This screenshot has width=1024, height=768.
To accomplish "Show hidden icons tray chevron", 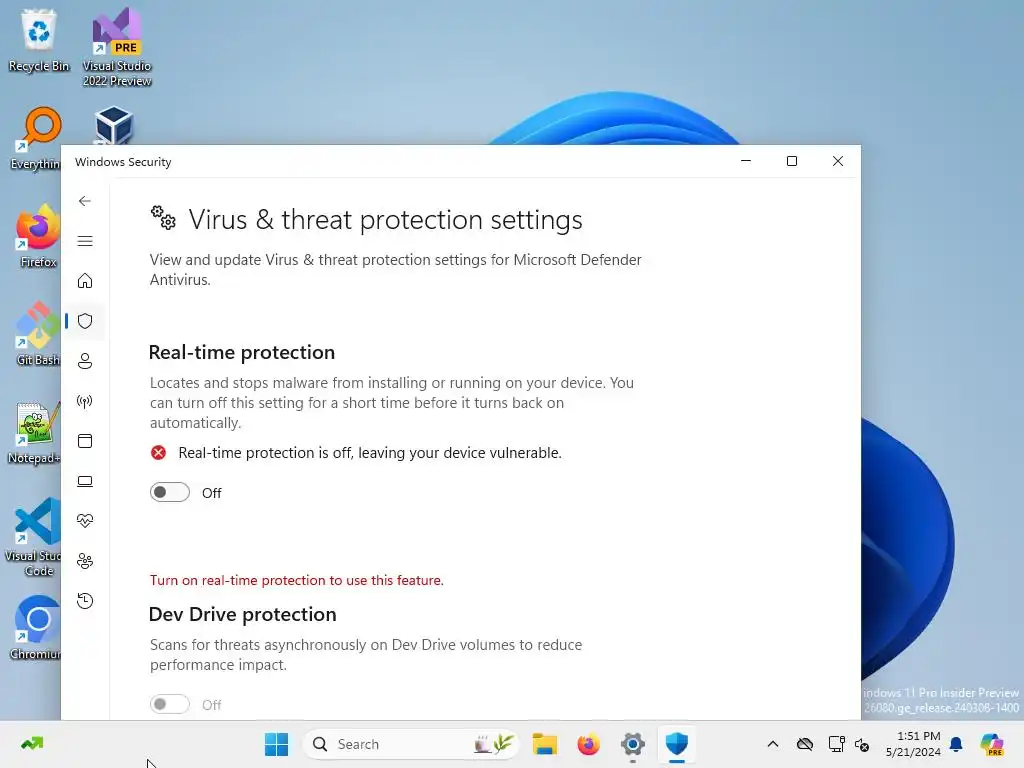I will (x=773, y=744).
